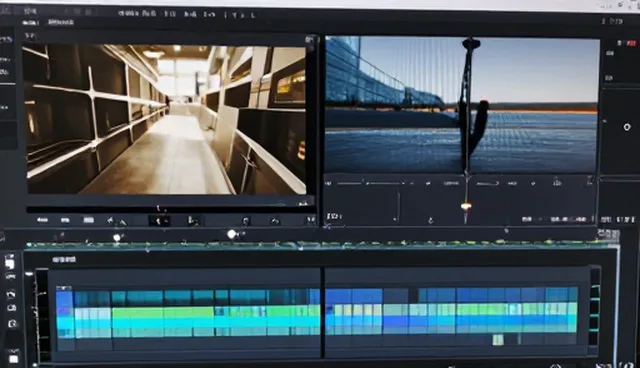
Task: Click the topmost tool icon in the left timeline toolbar
Action: 10,262
